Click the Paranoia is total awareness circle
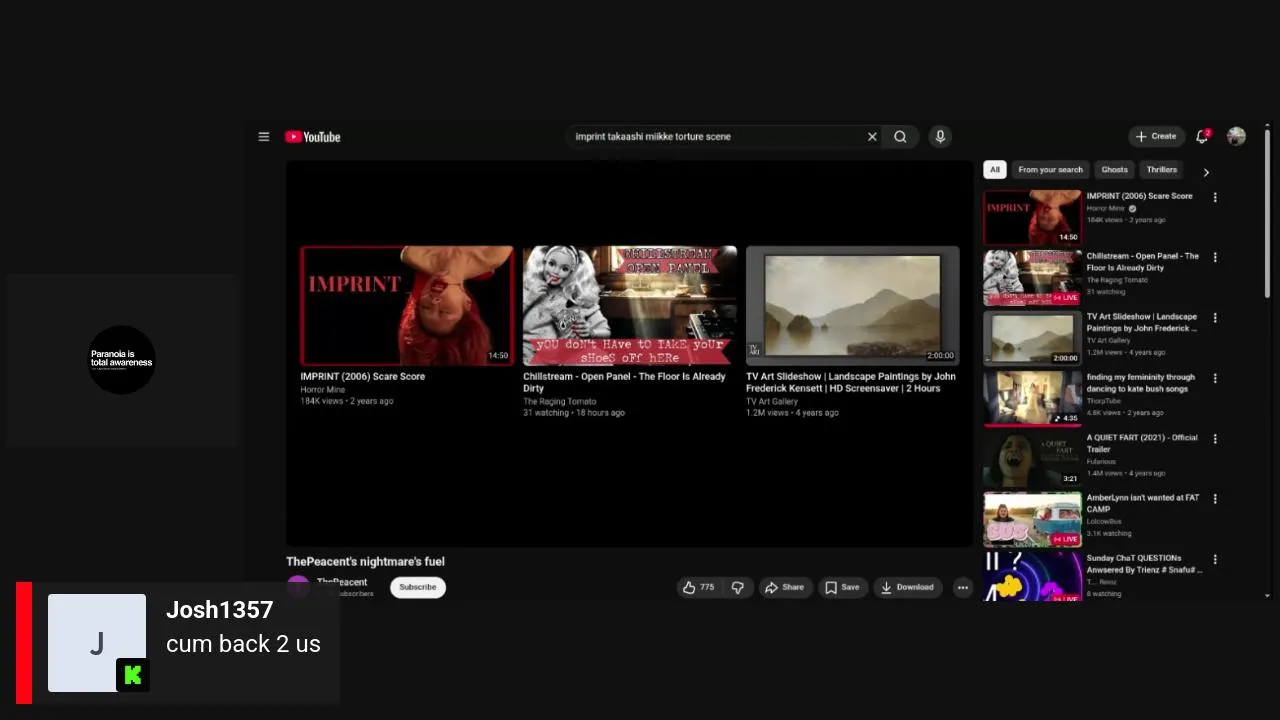Image resolution: width=1280 pixels, height=720 pixels. 122,360
